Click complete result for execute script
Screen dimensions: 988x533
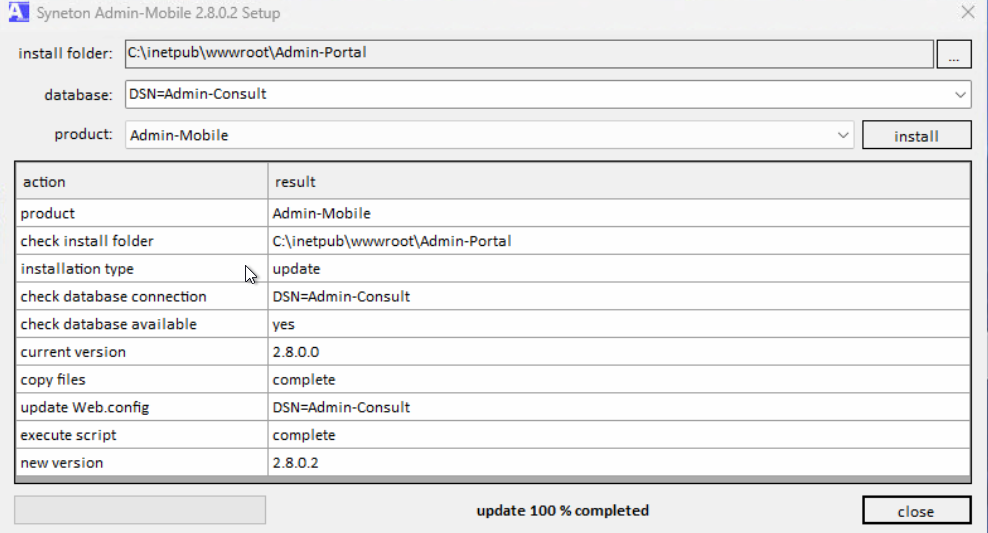[619, 435]
